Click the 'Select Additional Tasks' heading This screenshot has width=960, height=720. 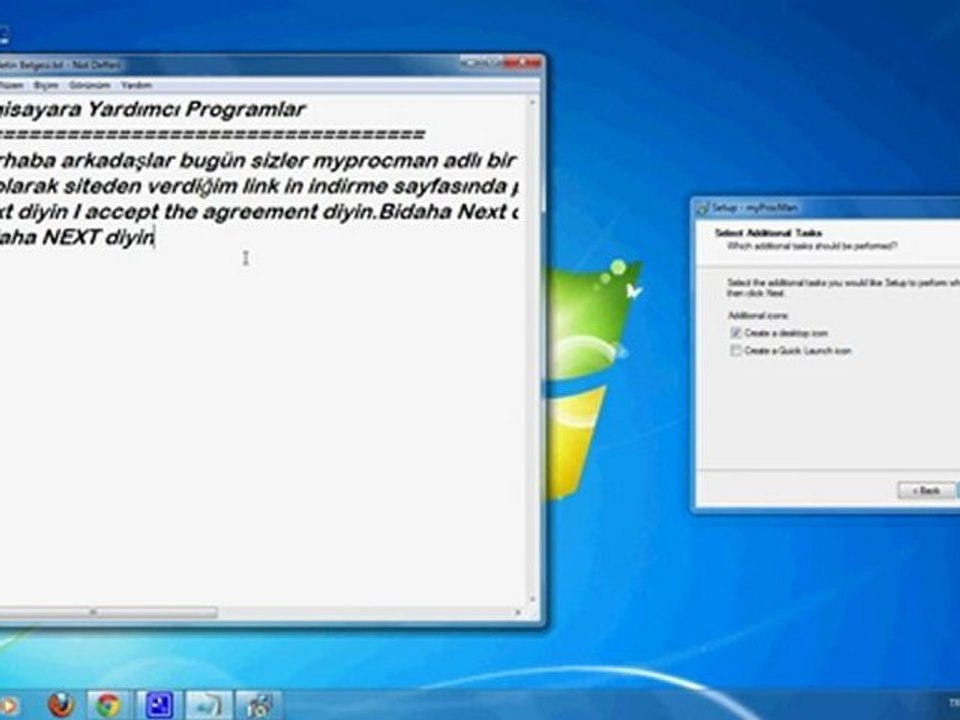coord(768,233)
